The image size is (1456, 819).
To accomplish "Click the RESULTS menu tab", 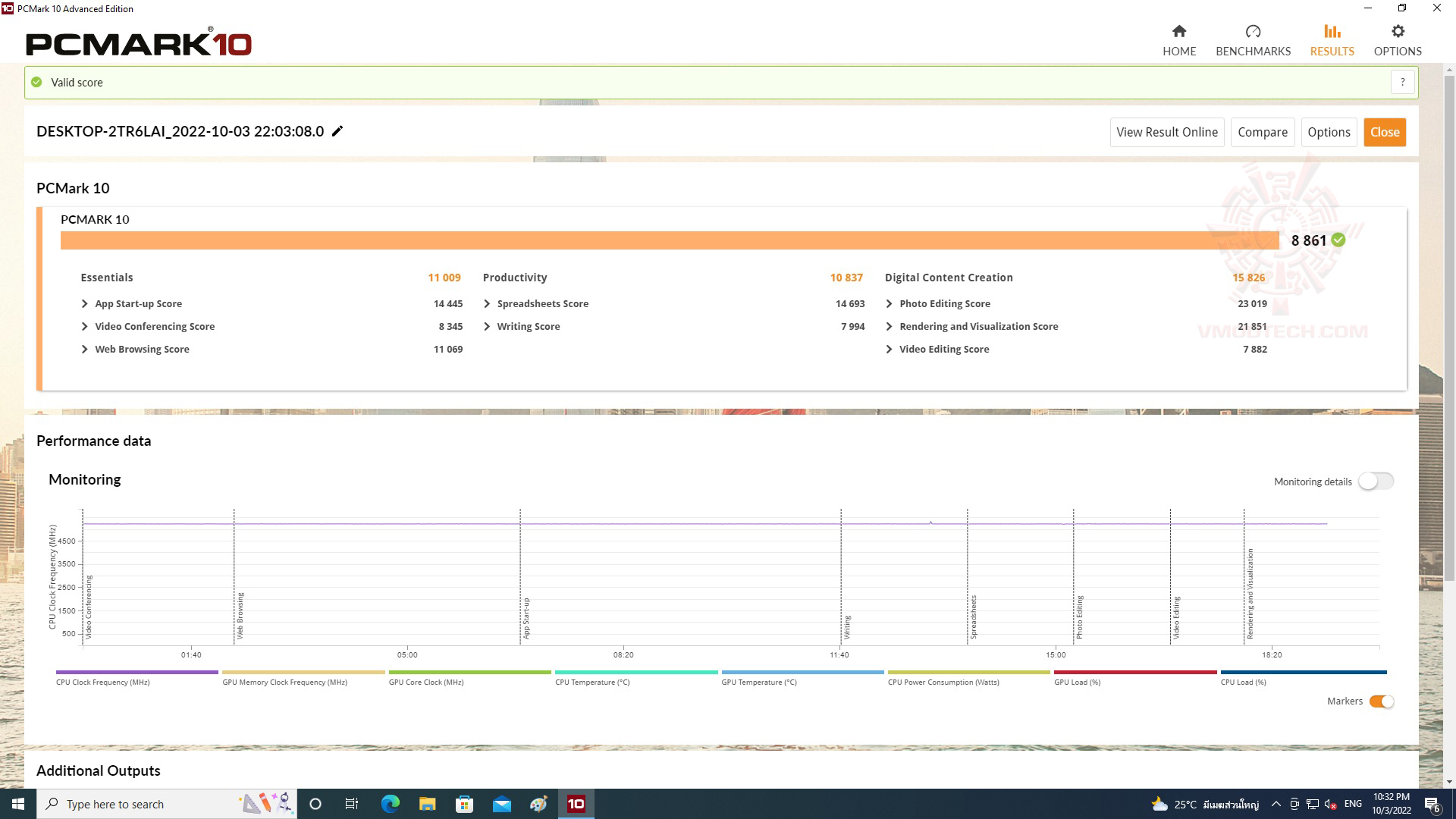I will 1331,40.
